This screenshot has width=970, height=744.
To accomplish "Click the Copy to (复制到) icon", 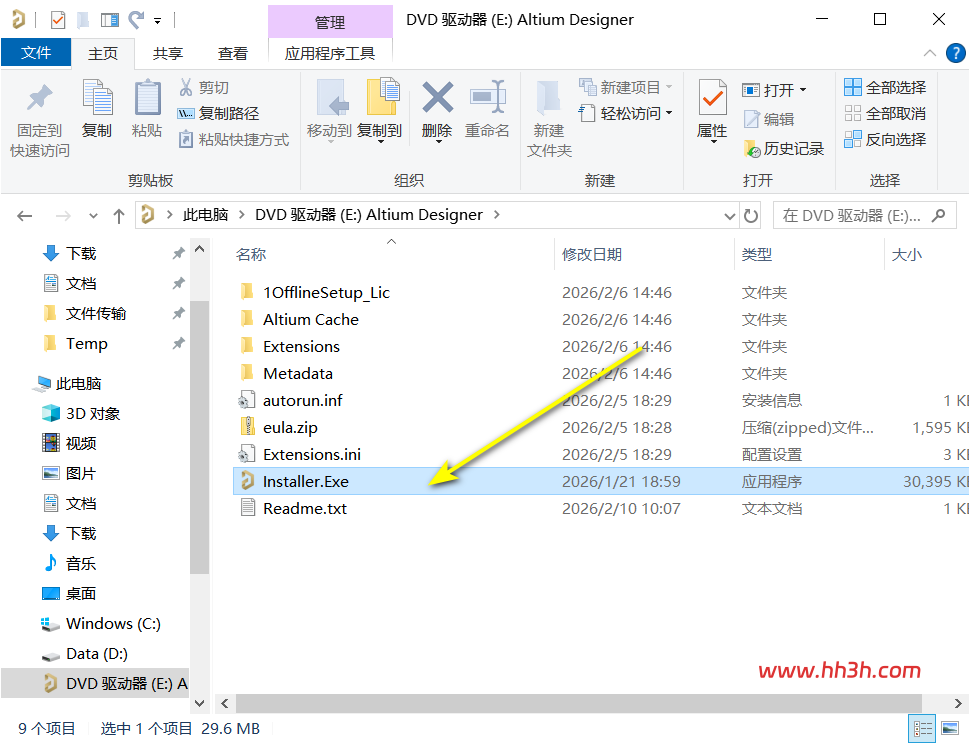I will [x=382, y=97].
